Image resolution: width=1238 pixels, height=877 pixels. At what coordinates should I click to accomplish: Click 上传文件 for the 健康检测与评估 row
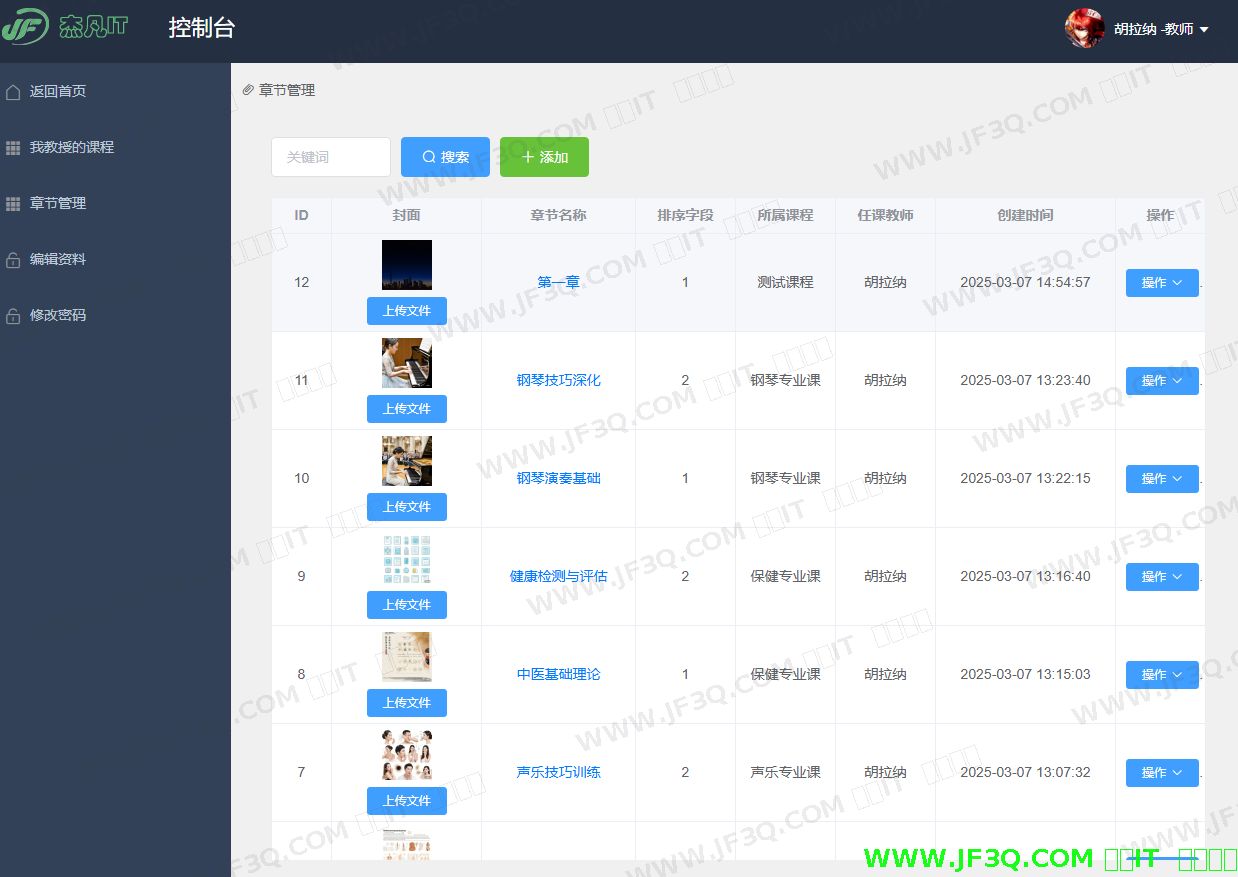tap(406, 605)
